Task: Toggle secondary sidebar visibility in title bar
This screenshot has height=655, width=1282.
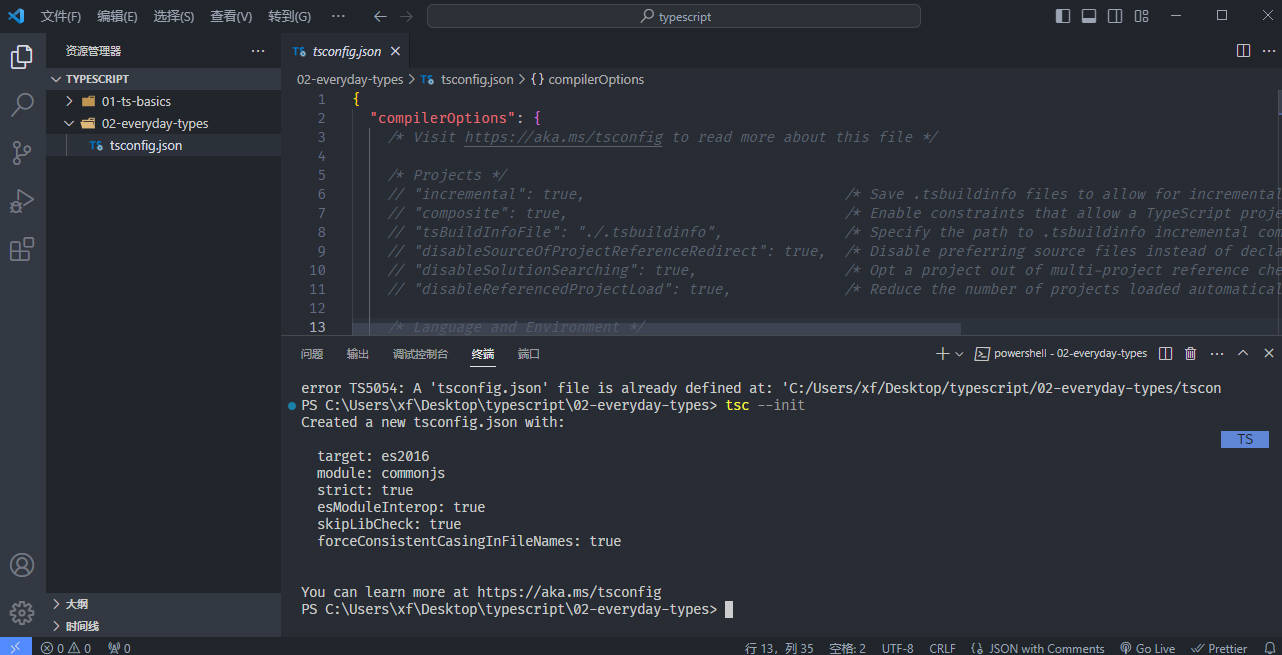Action: tap(1115, 16)
